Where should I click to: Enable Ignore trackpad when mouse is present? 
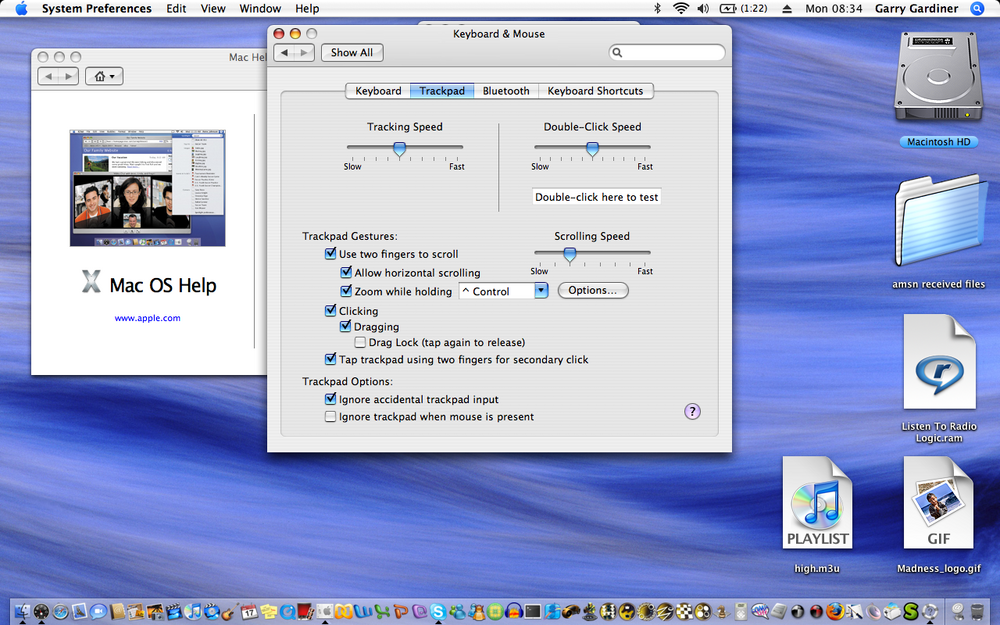point(330,416)
